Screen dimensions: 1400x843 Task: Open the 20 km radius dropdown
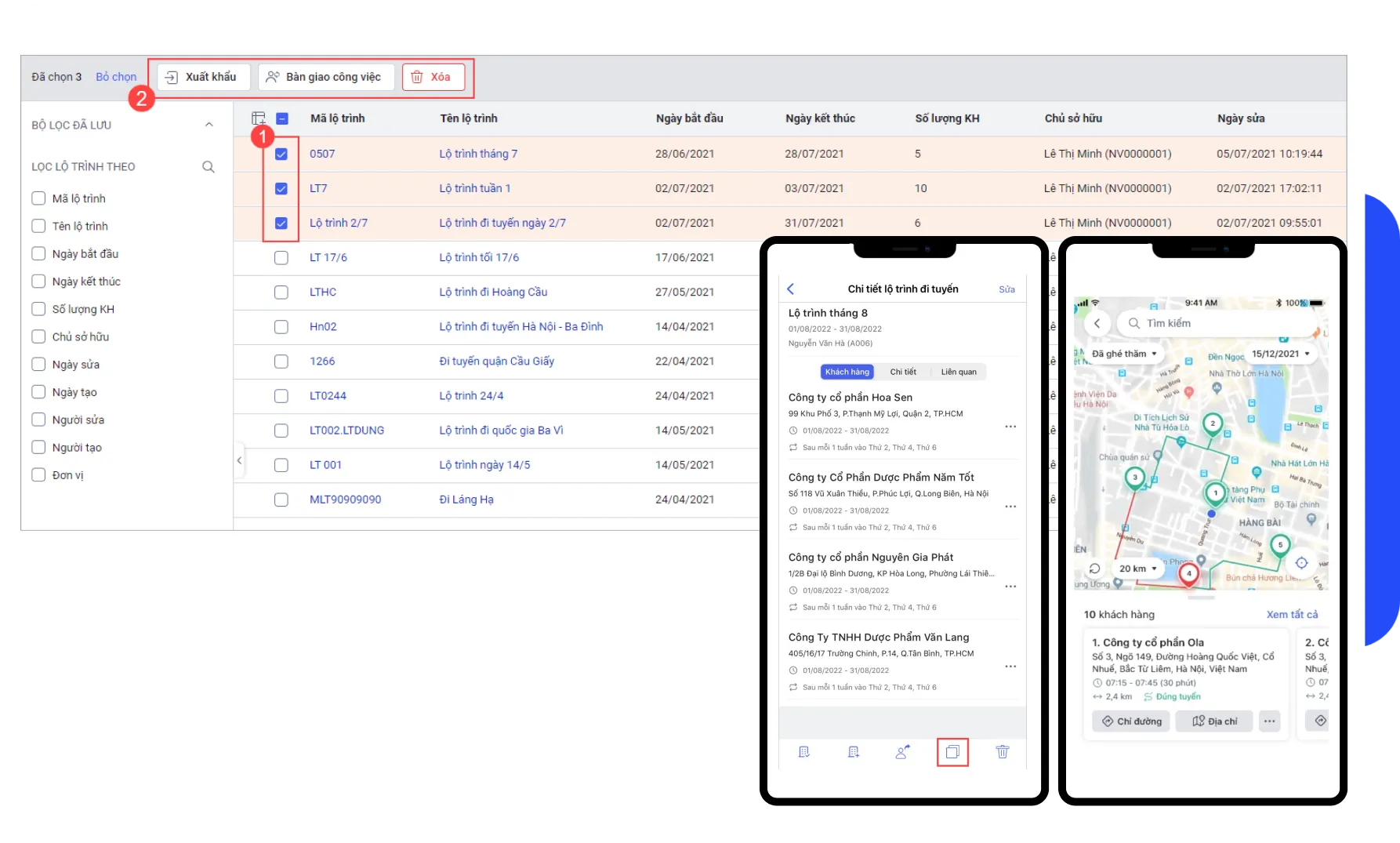(1137, 569)
